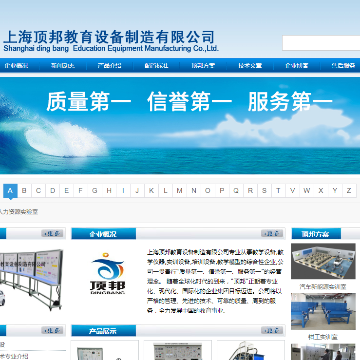
Task: Click letter T in the alphabet index
Action: 278,191
